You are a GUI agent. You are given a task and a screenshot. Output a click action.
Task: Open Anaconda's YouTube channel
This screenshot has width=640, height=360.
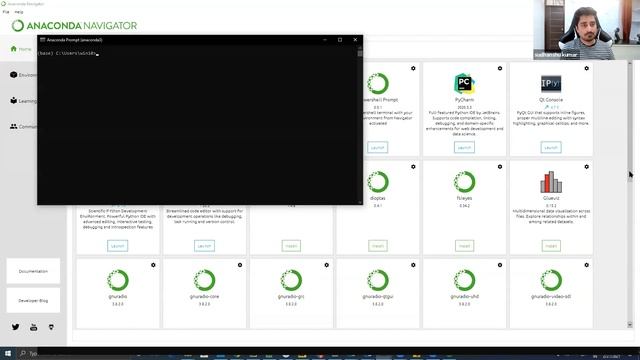tap(33, 327)
